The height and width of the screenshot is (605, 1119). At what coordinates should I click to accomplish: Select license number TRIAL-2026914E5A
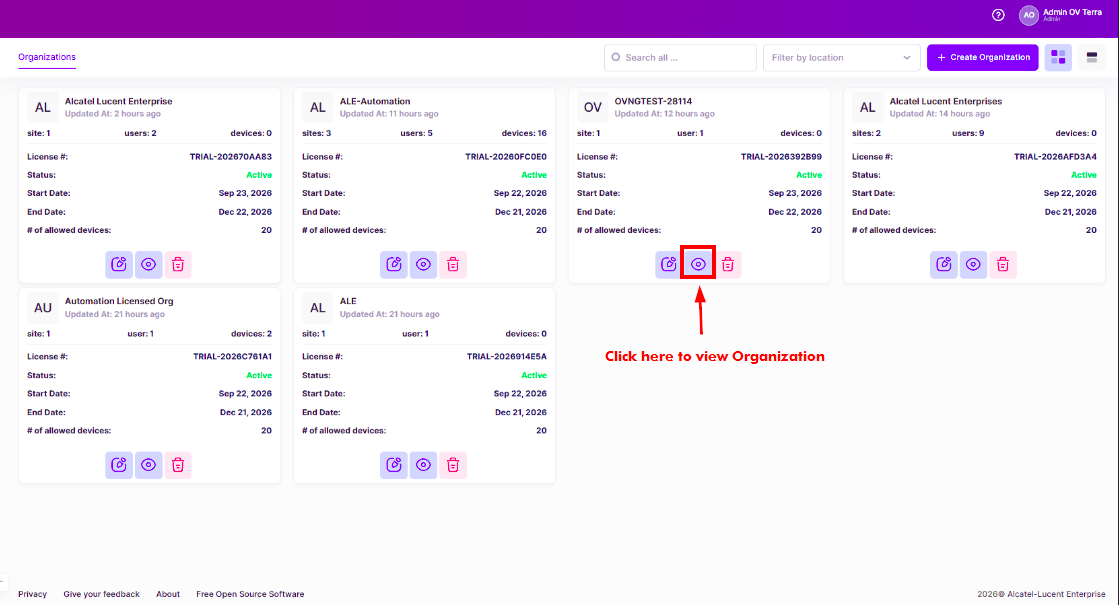click(507, 357)
